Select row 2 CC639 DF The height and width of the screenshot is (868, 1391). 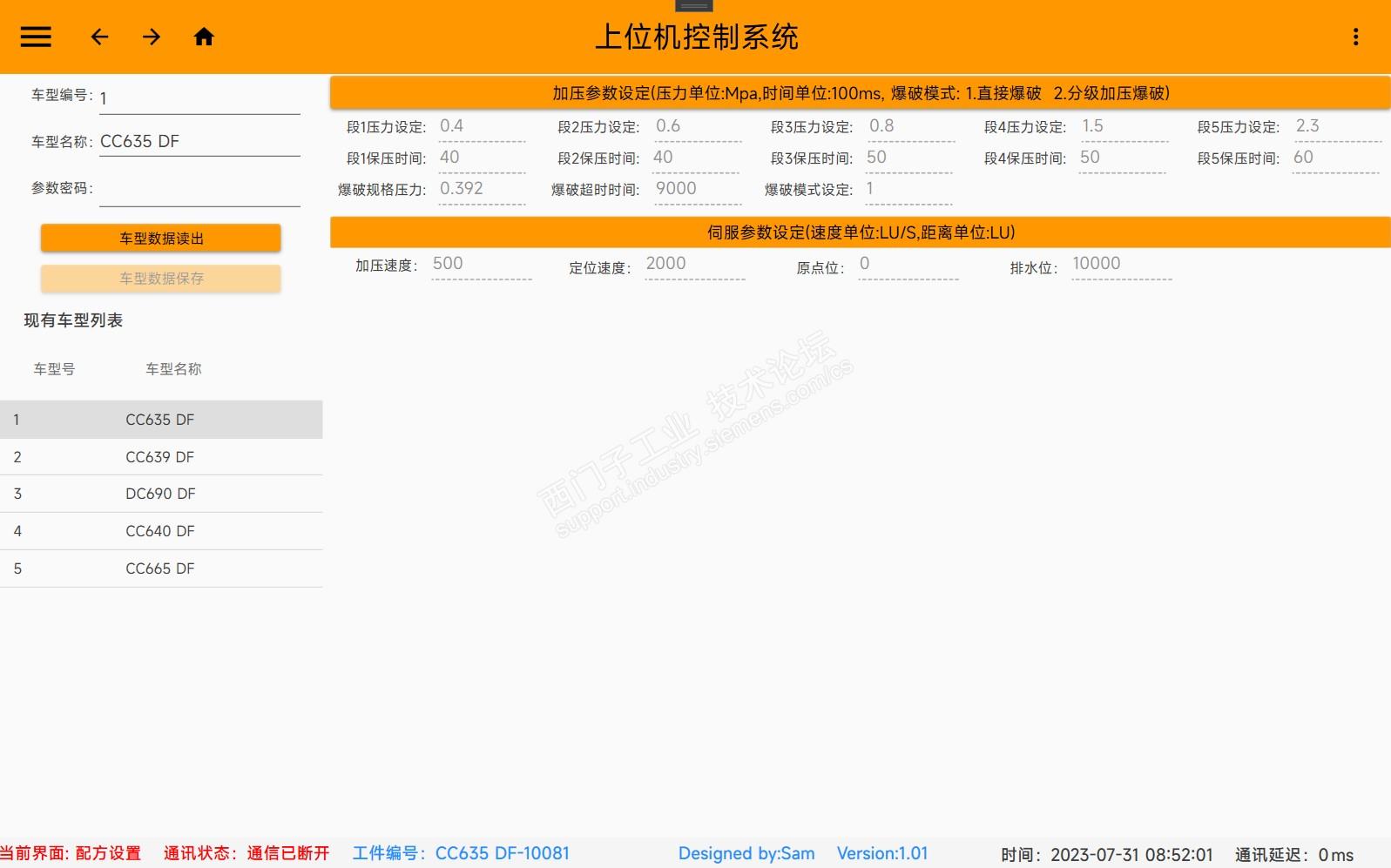click(161, 457)
